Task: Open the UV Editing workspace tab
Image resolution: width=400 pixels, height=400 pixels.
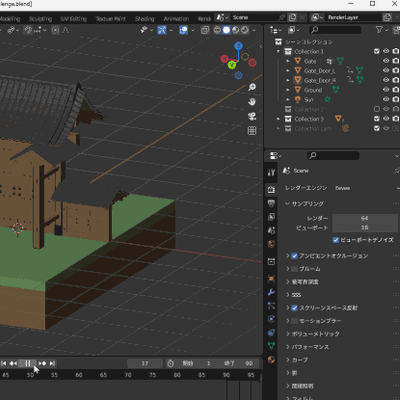Action: (x=74, y=19)
